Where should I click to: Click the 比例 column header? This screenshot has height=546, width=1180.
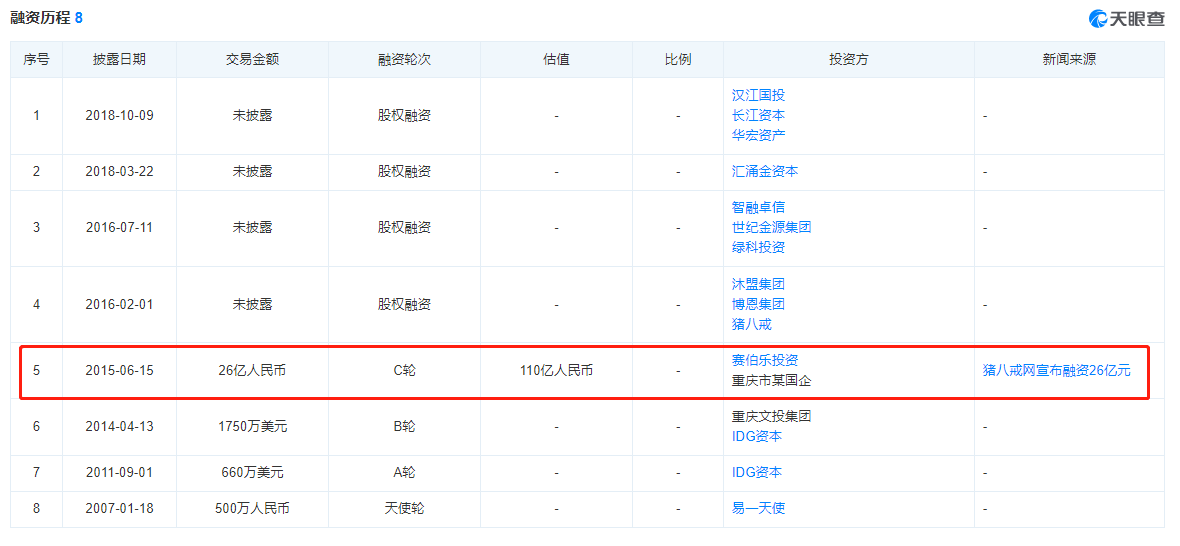(678, 60)
